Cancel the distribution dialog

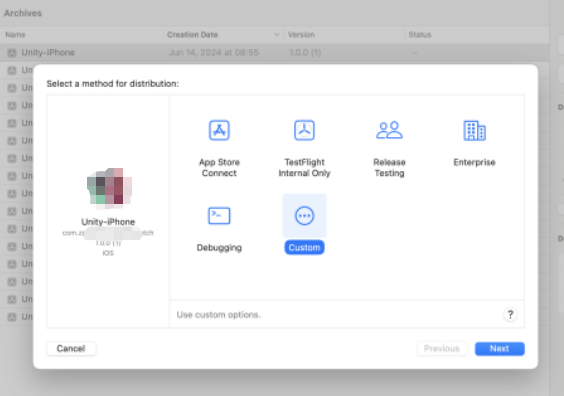[x=71, y=349]
